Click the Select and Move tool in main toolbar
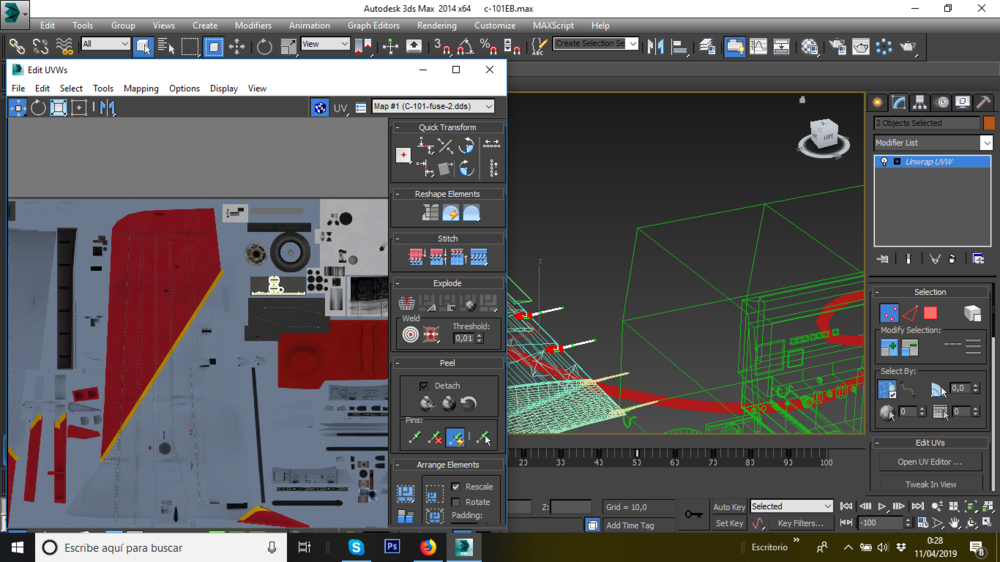Image resolution: width=1000 pixels, height=562 pixels. 237,46
